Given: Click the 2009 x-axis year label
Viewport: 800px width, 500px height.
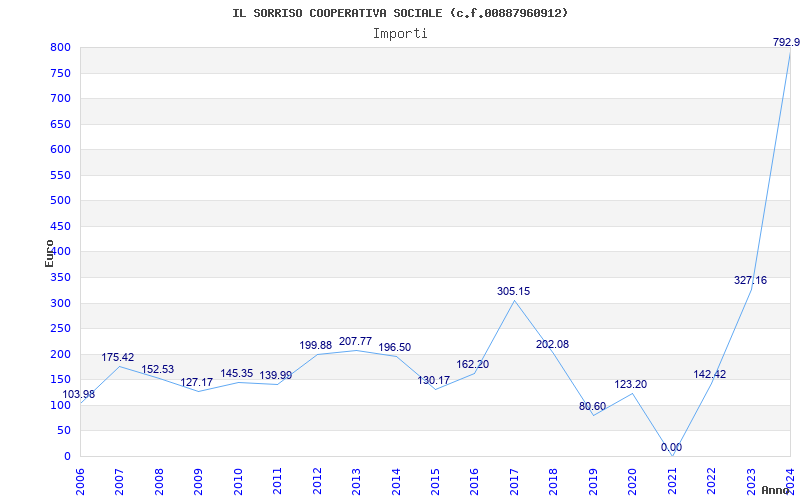Looking at the screenshot, I should coord(198,482).
